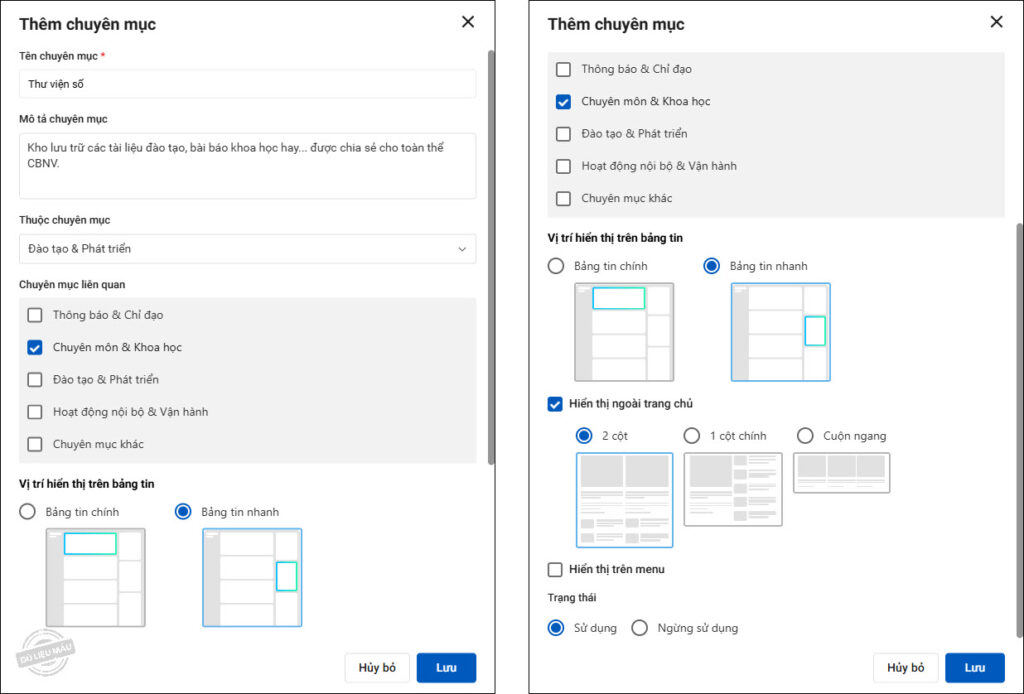1024x694 pixels.
Task: Click the Bảng tin nhanh preview image in right dialog
Action: point(780,332)
